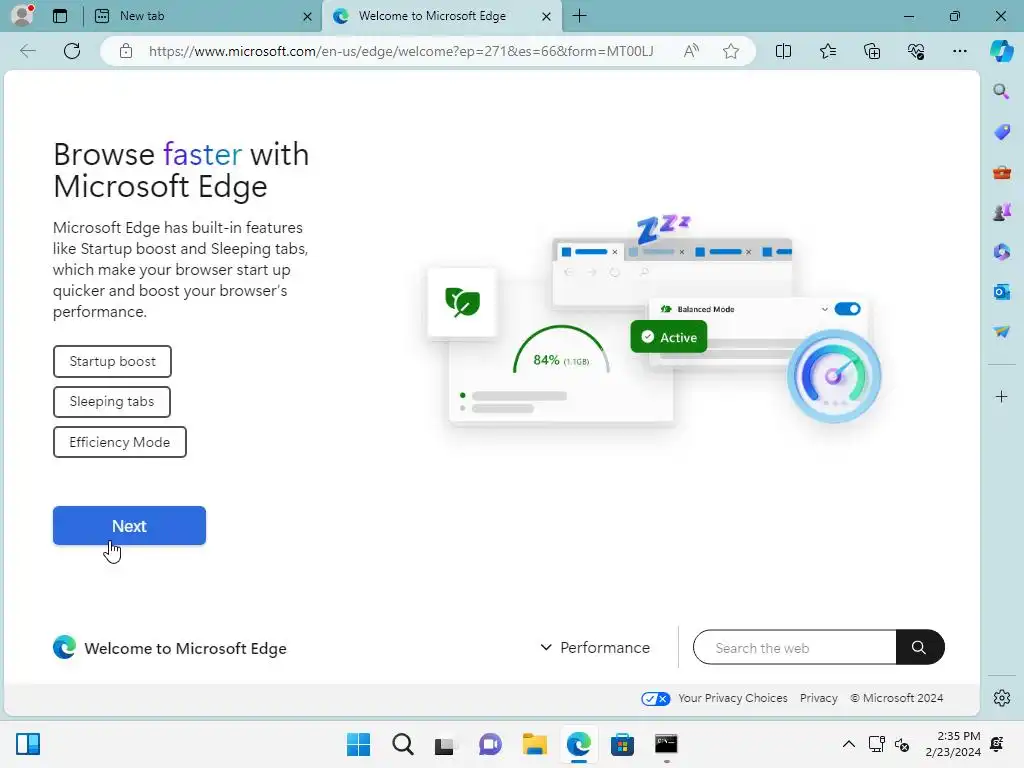This screenshot has height=768, width=1024.
Task: Toggle Your Privacy Choices switch icon
Action: [x=655, y=699]
